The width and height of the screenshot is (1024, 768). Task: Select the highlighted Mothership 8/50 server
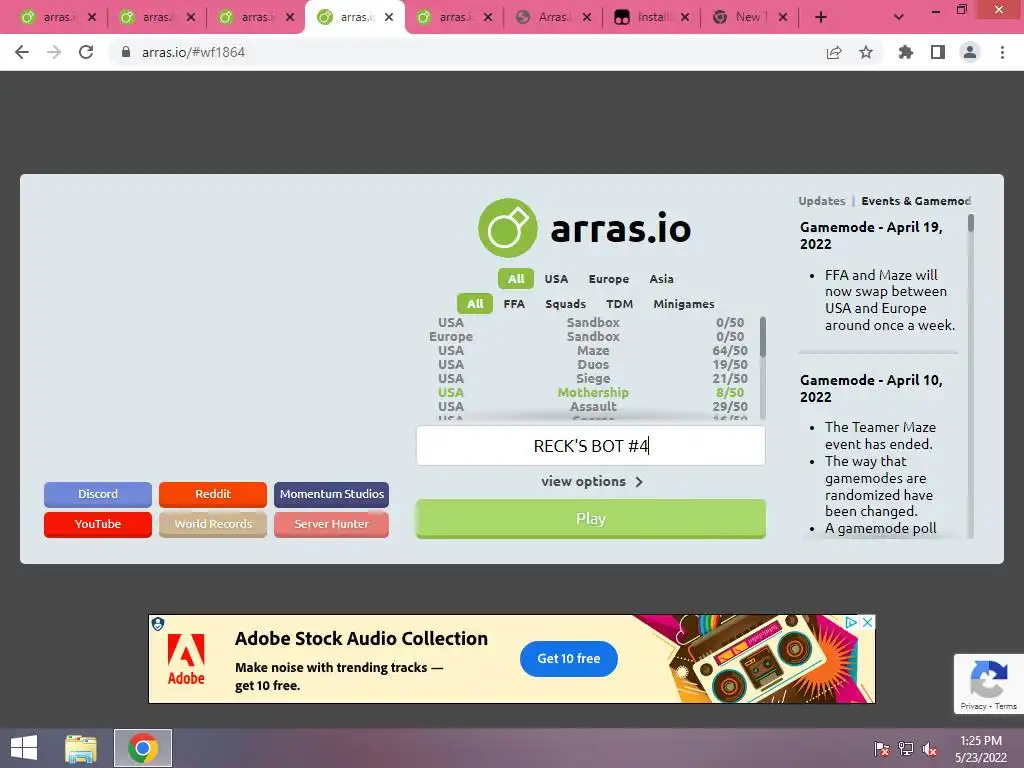590,392
